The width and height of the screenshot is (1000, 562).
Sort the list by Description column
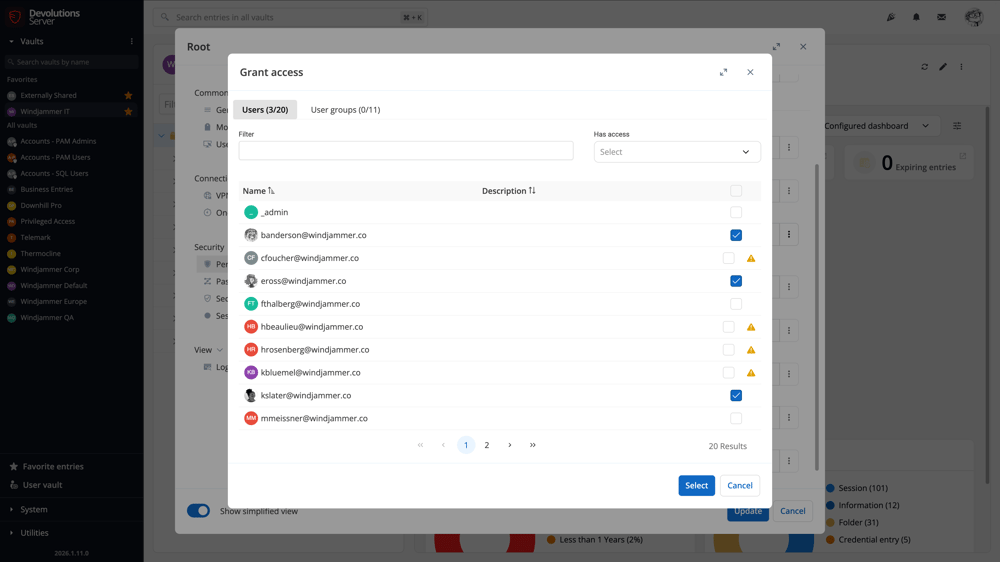[x=508, y=191]
